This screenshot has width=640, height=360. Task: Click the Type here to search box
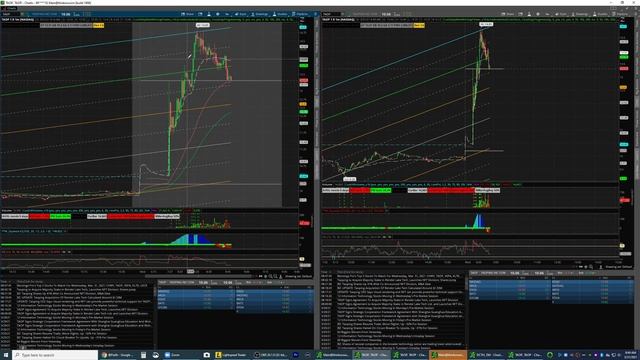[55, 355]
